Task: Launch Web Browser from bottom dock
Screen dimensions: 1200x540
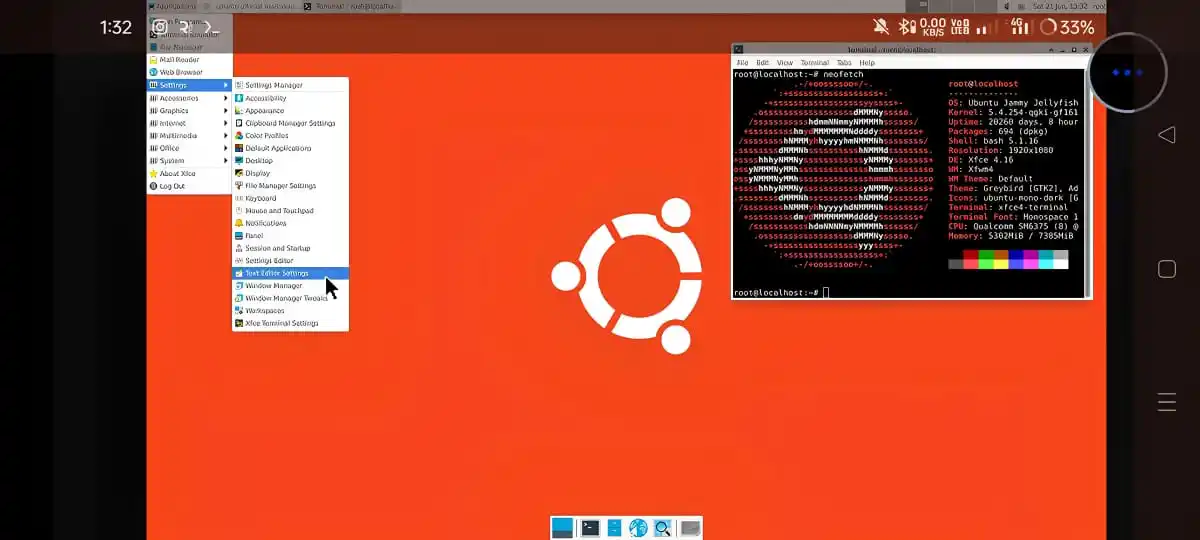Action: pyautogui.click(x=638, y=527)
